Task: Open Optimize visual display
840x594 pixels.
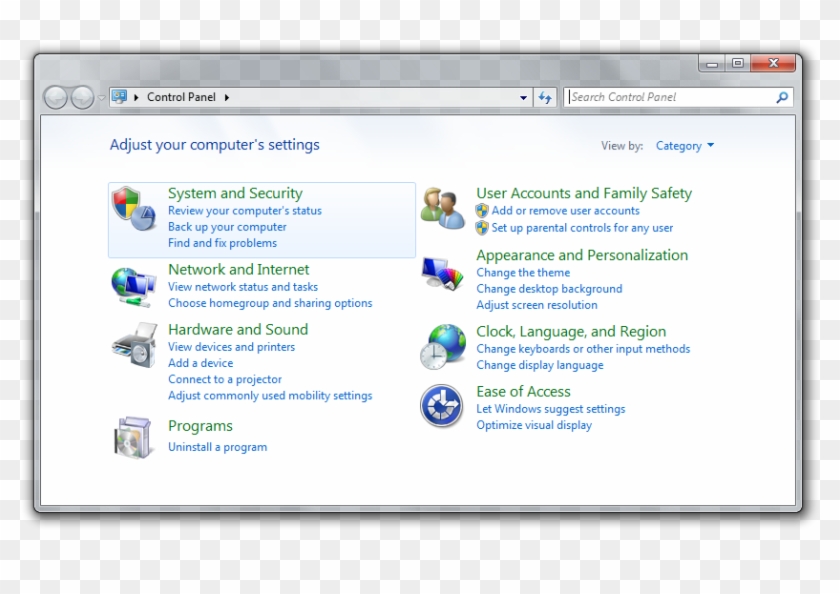Action: [x=534, y=425]
